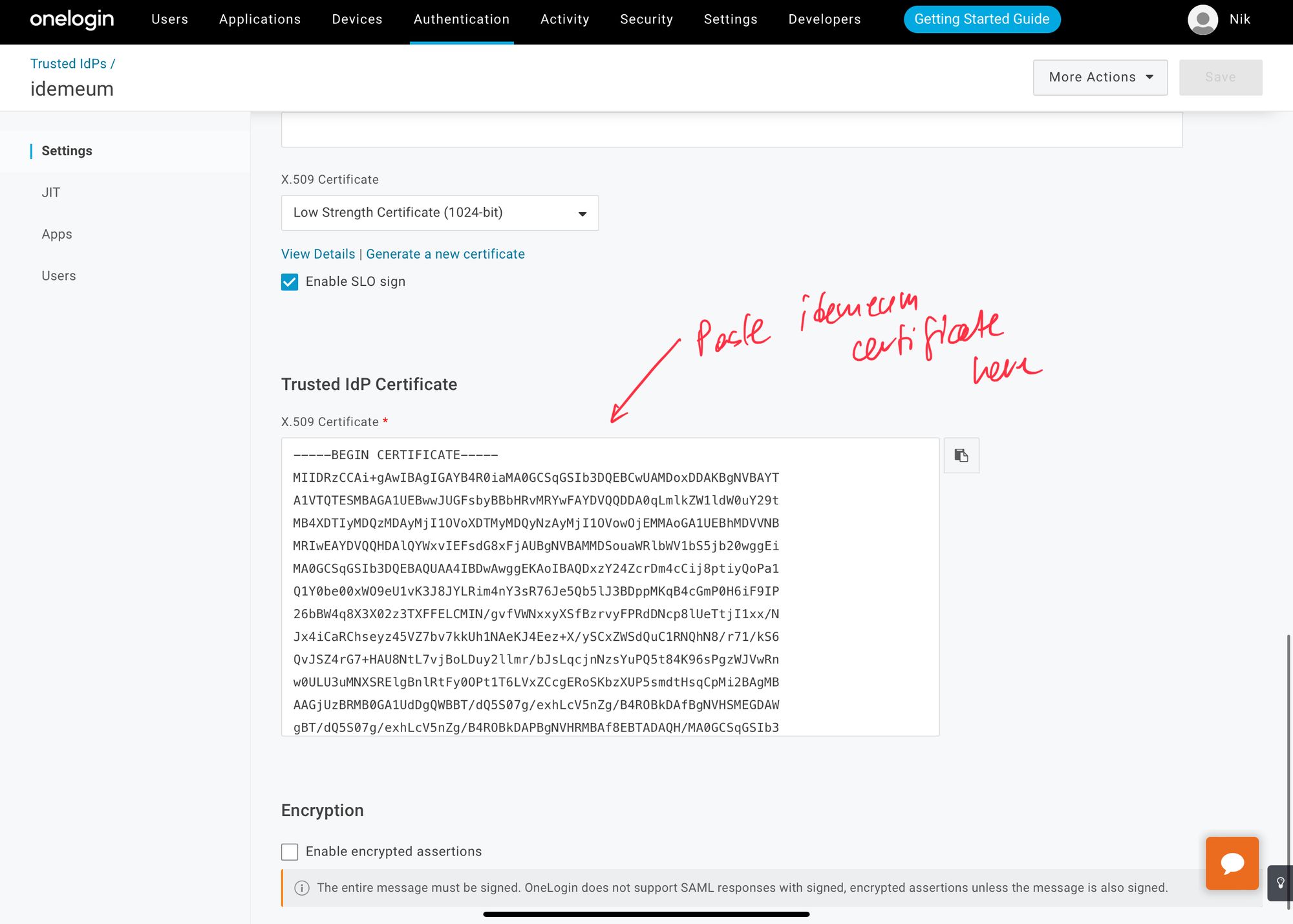Click the OneLogin logo
This screenshot has height=924, width=1293.
pyautogui.click(x=72, y=19)
